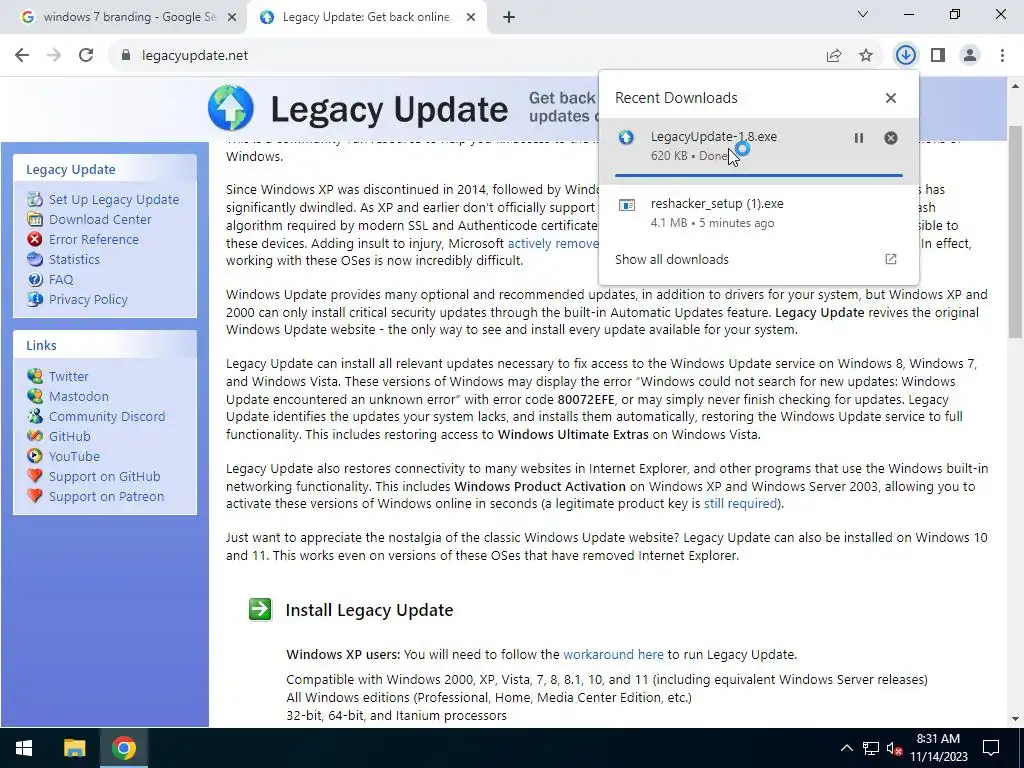Pause the LegacyUpdate-1.8.exe download
Image resolution: width=1024 pixels, height=768 pixels.
[x=859, y=138]
